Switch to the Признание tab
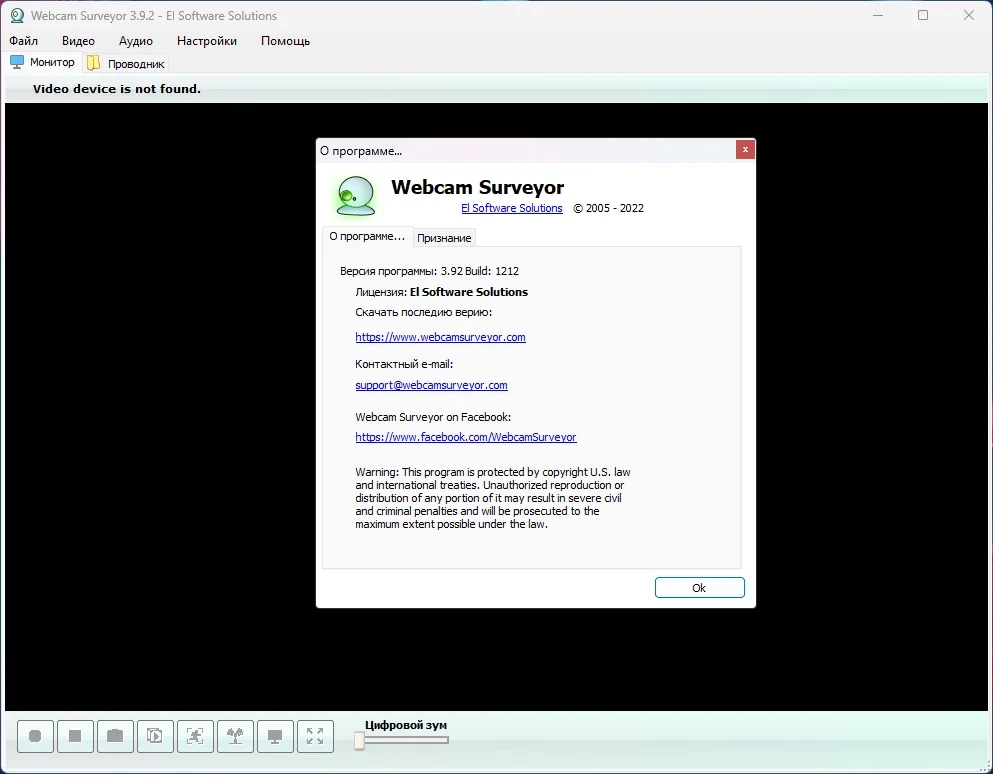 [444, 238]
